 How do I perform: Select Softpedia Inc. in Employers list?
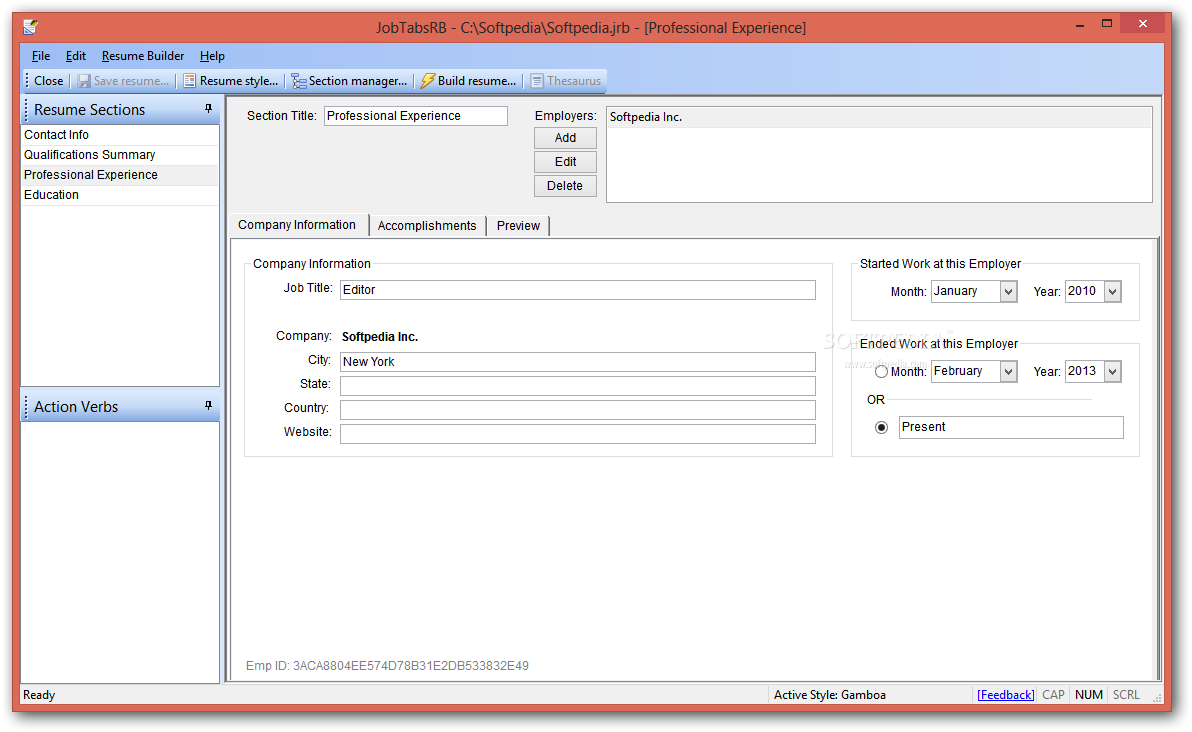coord(879,117)
